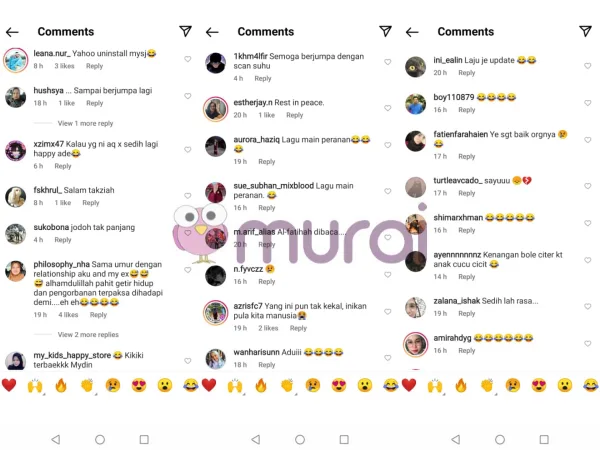
Task: Expand View 1 more reply under hushsya
Action: (85, 123)
